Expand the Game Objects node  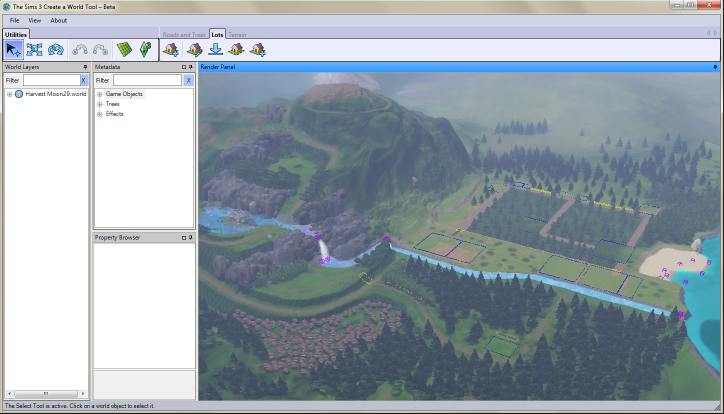tap(99, 94)
